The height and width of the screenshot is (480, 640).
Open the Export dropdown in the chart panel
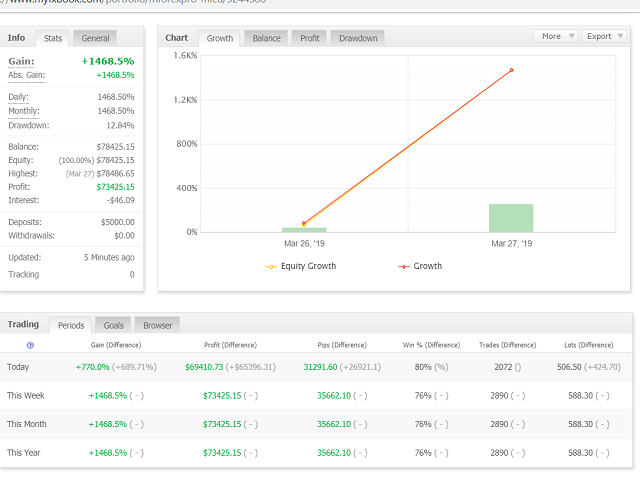(604, 36)
